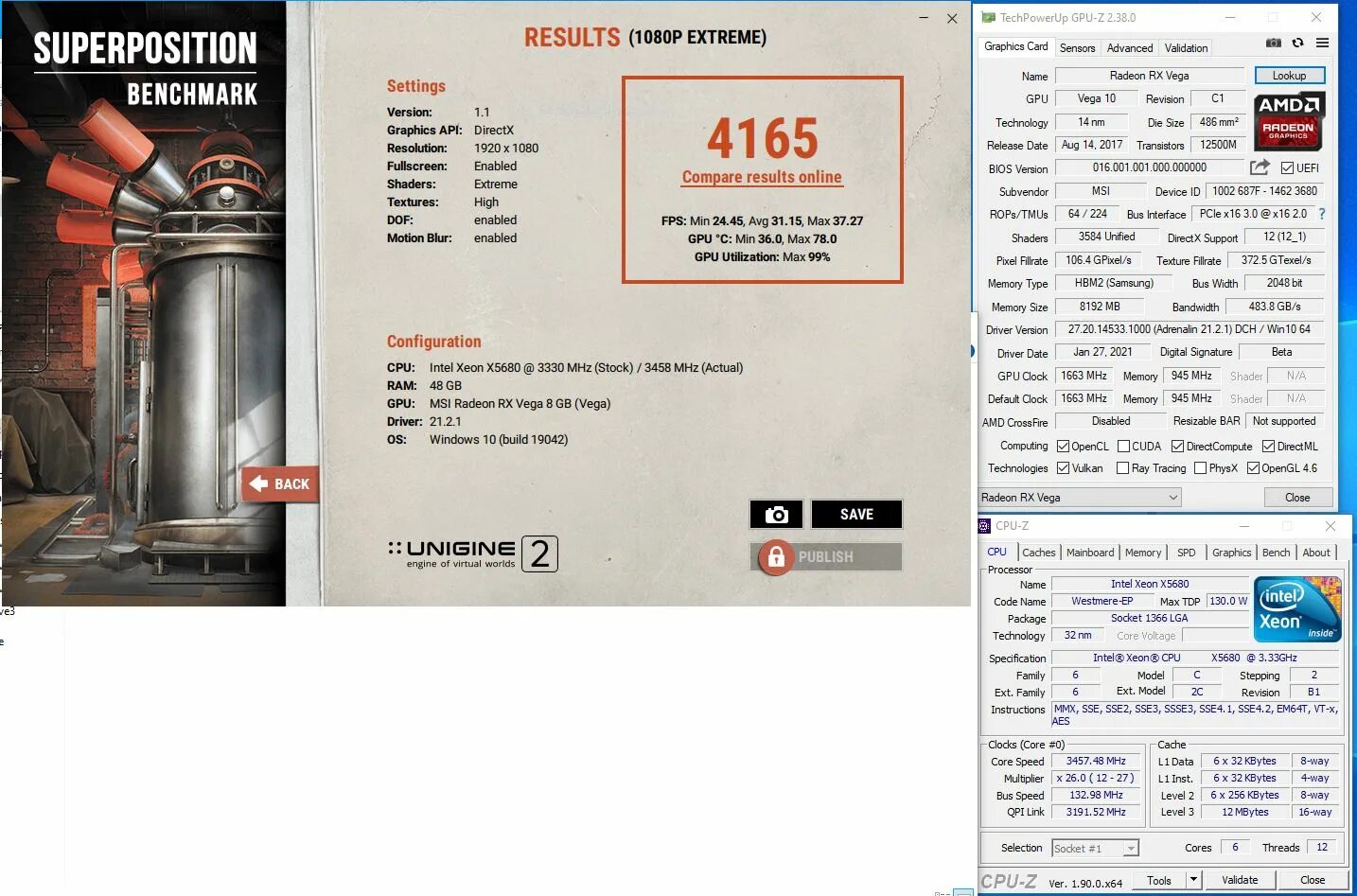Expand the CPU-Z Tools dropdown arrow
Screen dimensions: 1357x896
tap(1193, 880)
